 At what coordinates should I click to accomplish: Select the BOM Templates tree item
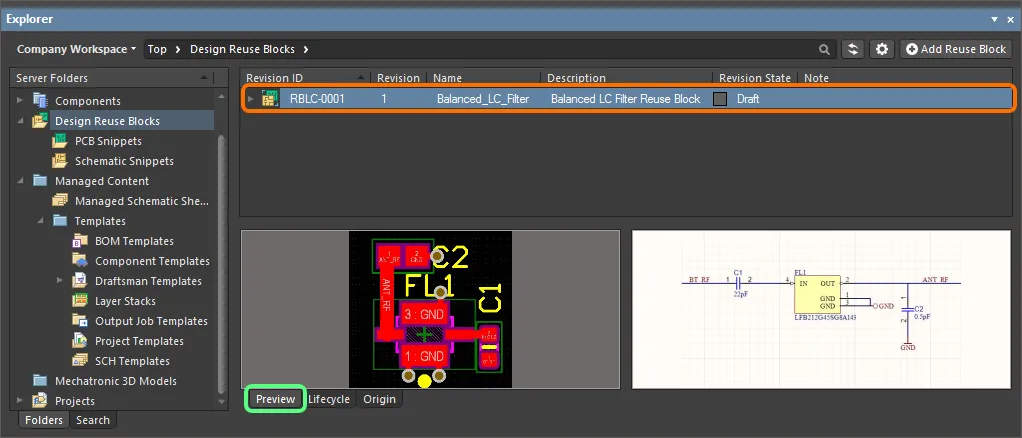tap(134, 241)
